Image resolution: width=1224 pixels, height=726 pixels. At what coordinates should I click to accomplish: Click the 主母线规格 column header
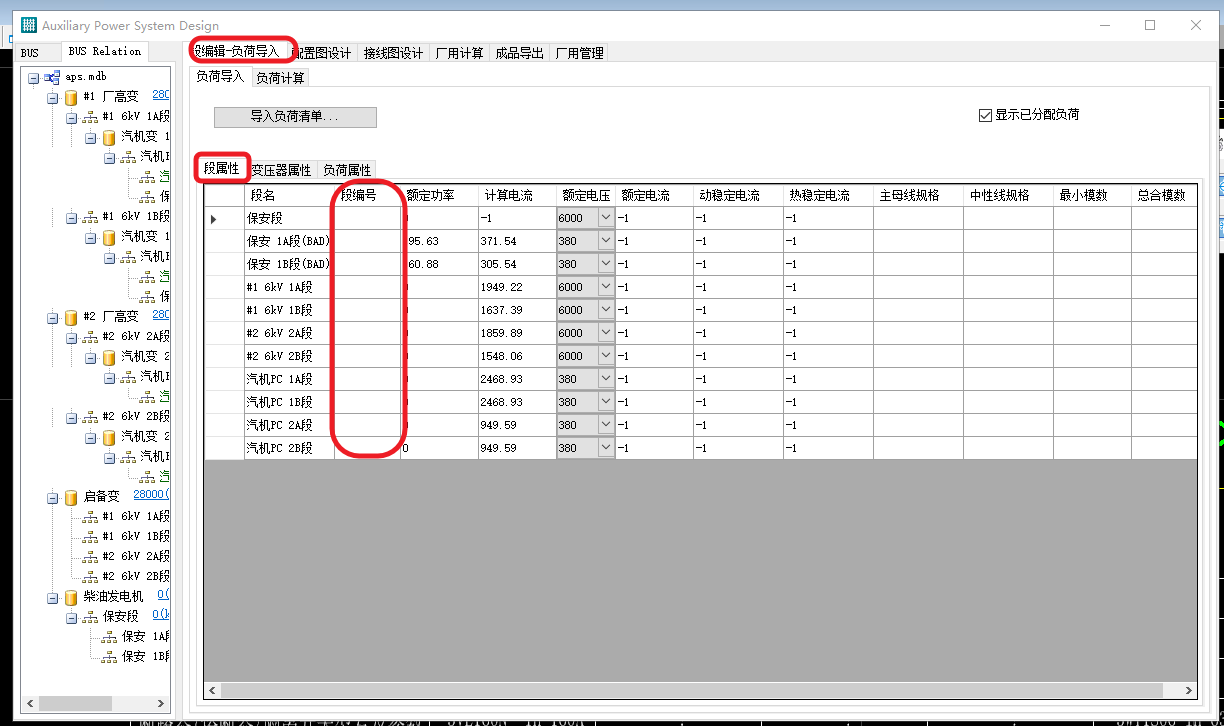918,195
